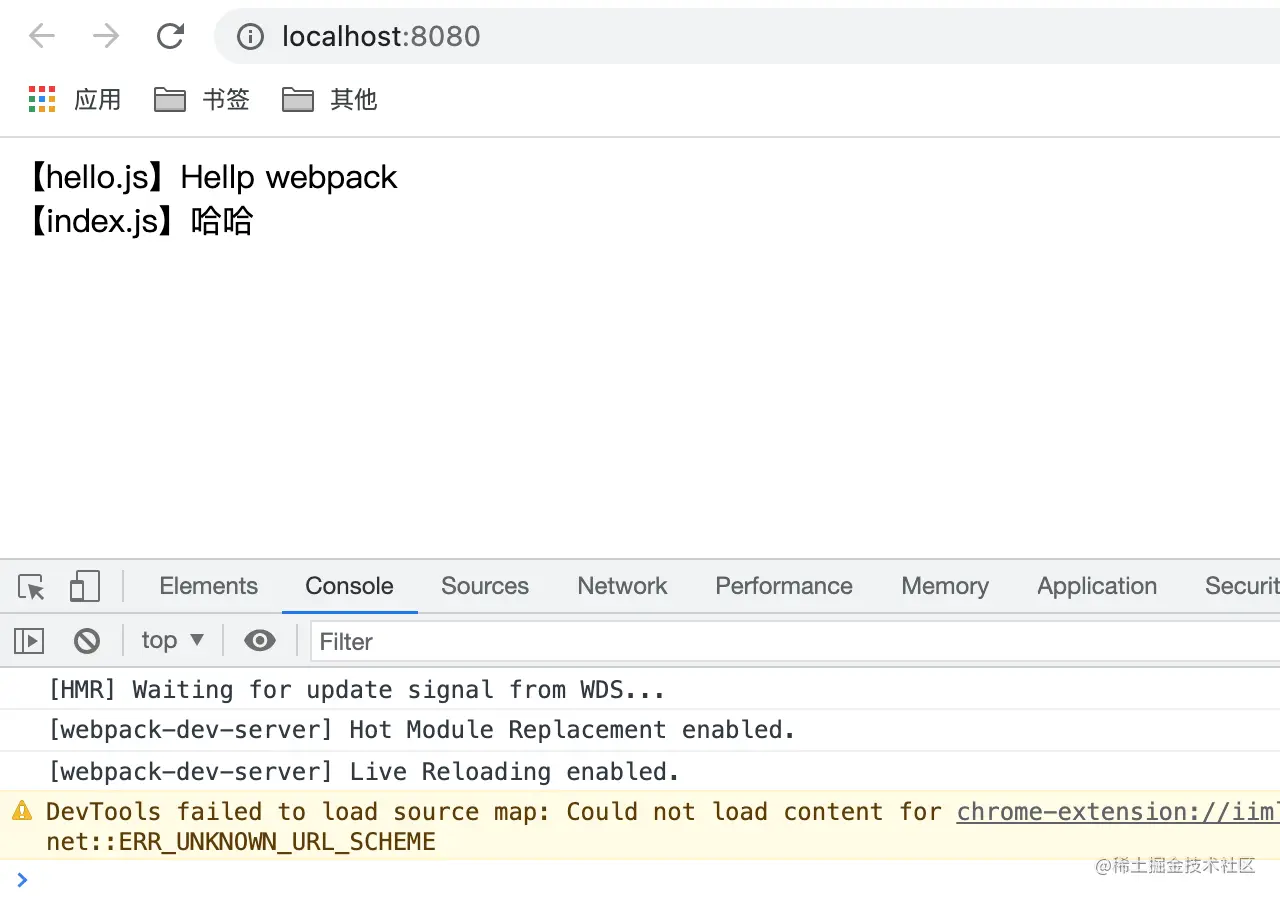1280x900 pixels.
Task: Open the Sources tab
Action: (x=485, y=586)
